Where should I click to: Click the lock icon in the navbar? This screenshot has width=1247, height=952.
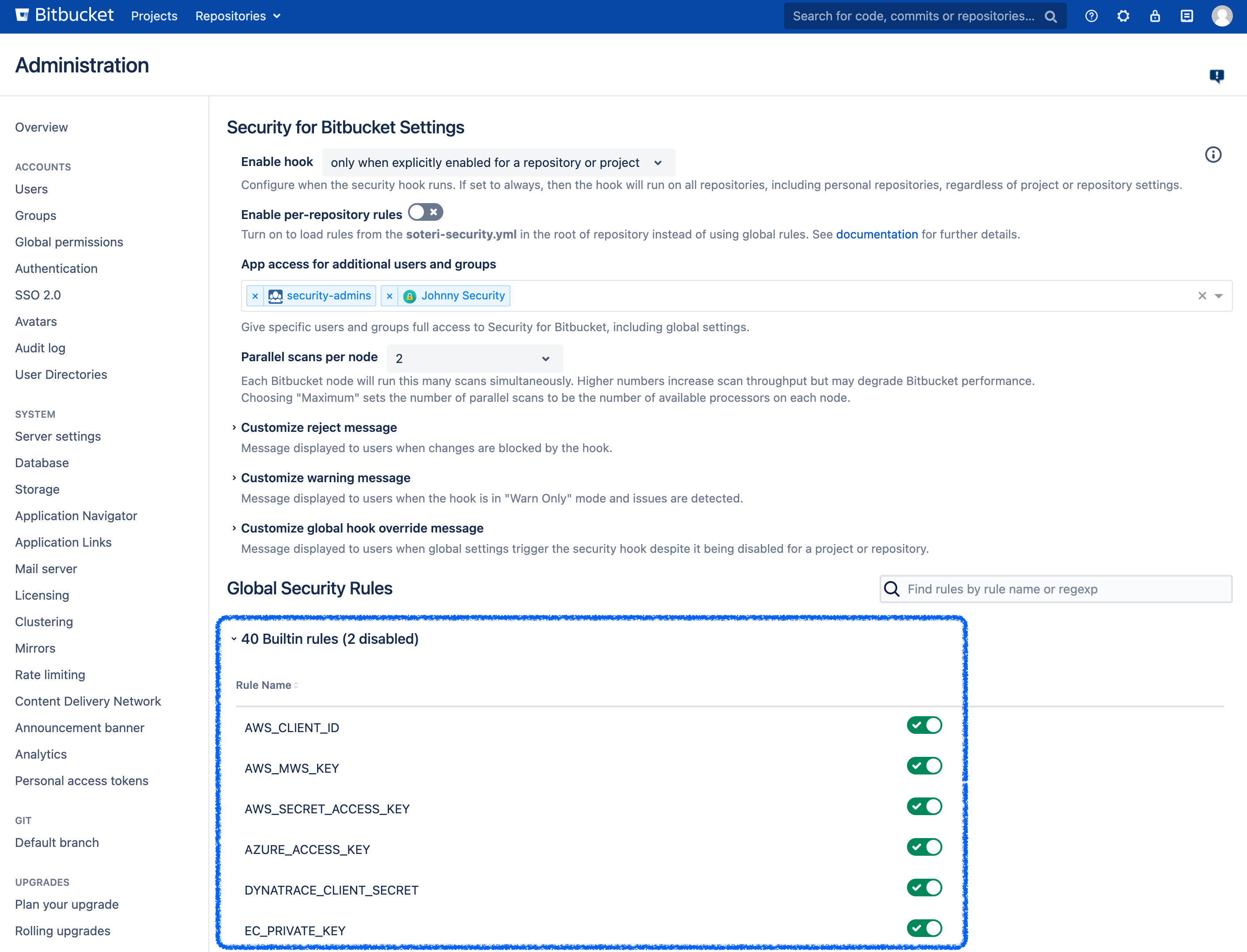tap(1155, 16)
